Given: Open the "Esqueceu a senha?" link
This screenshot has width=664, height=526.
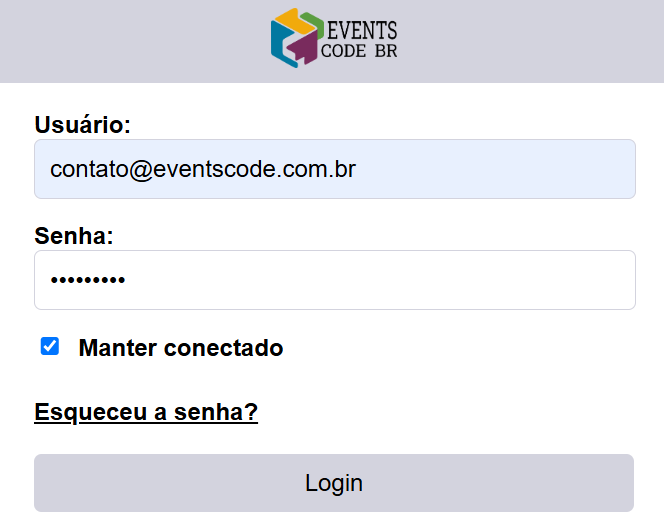Looking at the screenshot, I should pos(146,413).
